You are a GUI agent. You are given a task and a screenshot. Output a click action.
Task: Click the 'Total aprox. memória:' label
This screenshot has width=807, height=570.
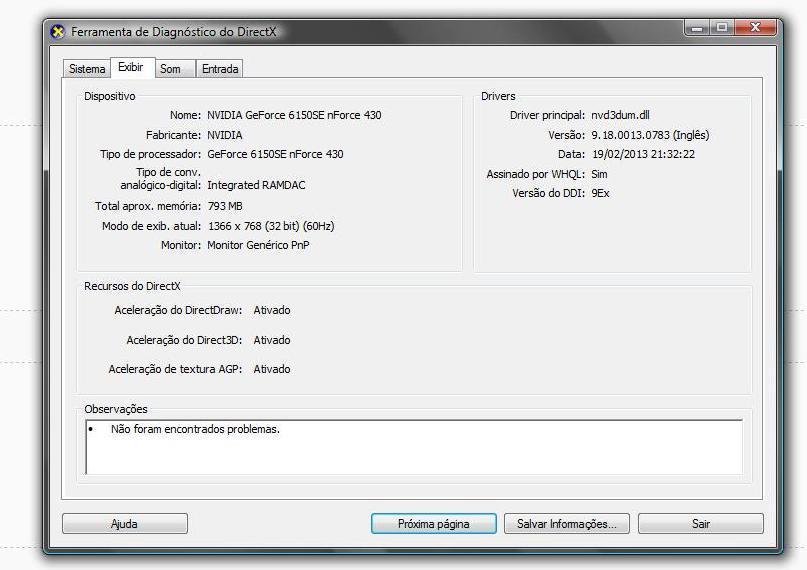click(x=148, y=206)
